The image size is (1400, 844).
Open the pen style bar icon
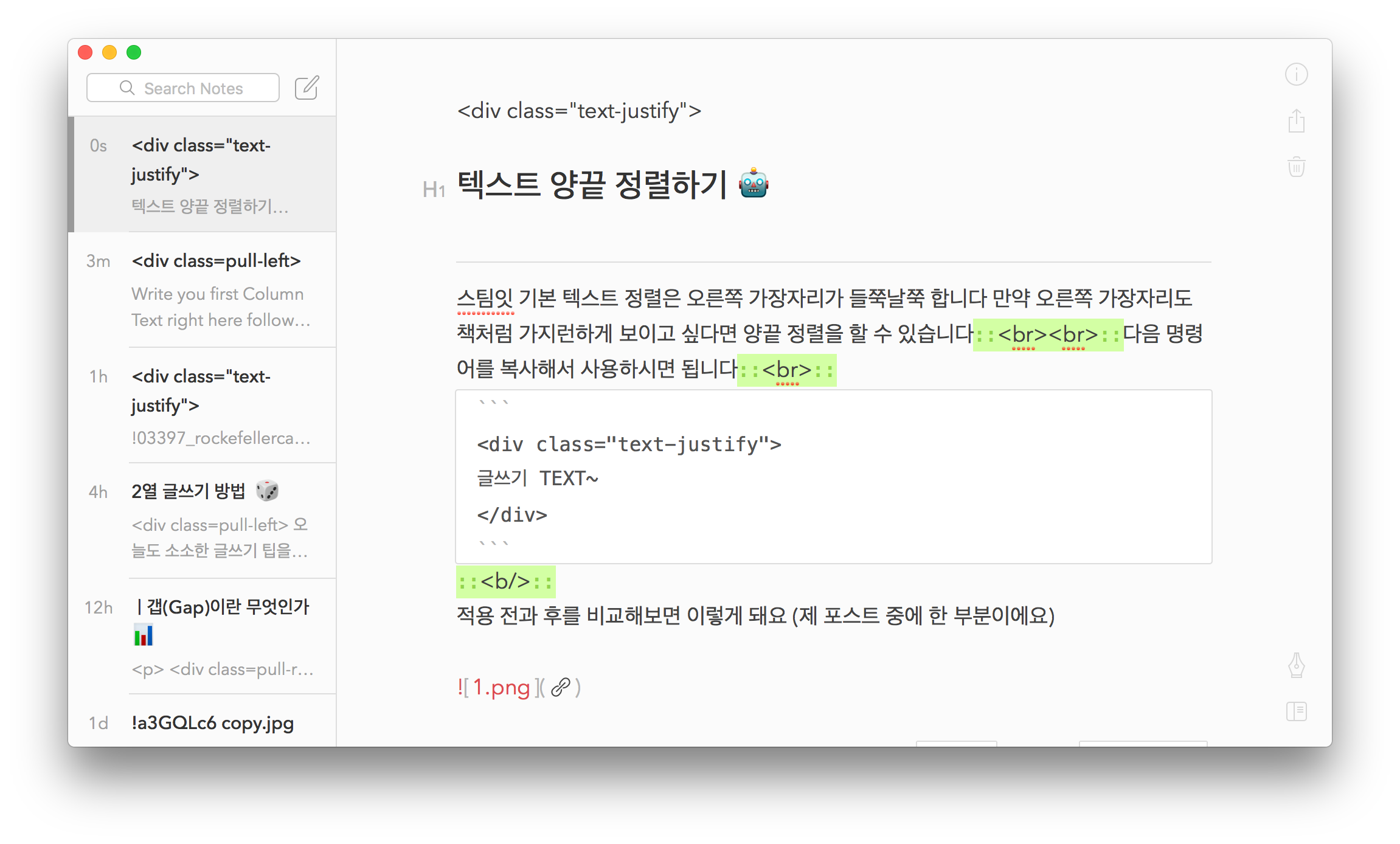pos(1296,665)
